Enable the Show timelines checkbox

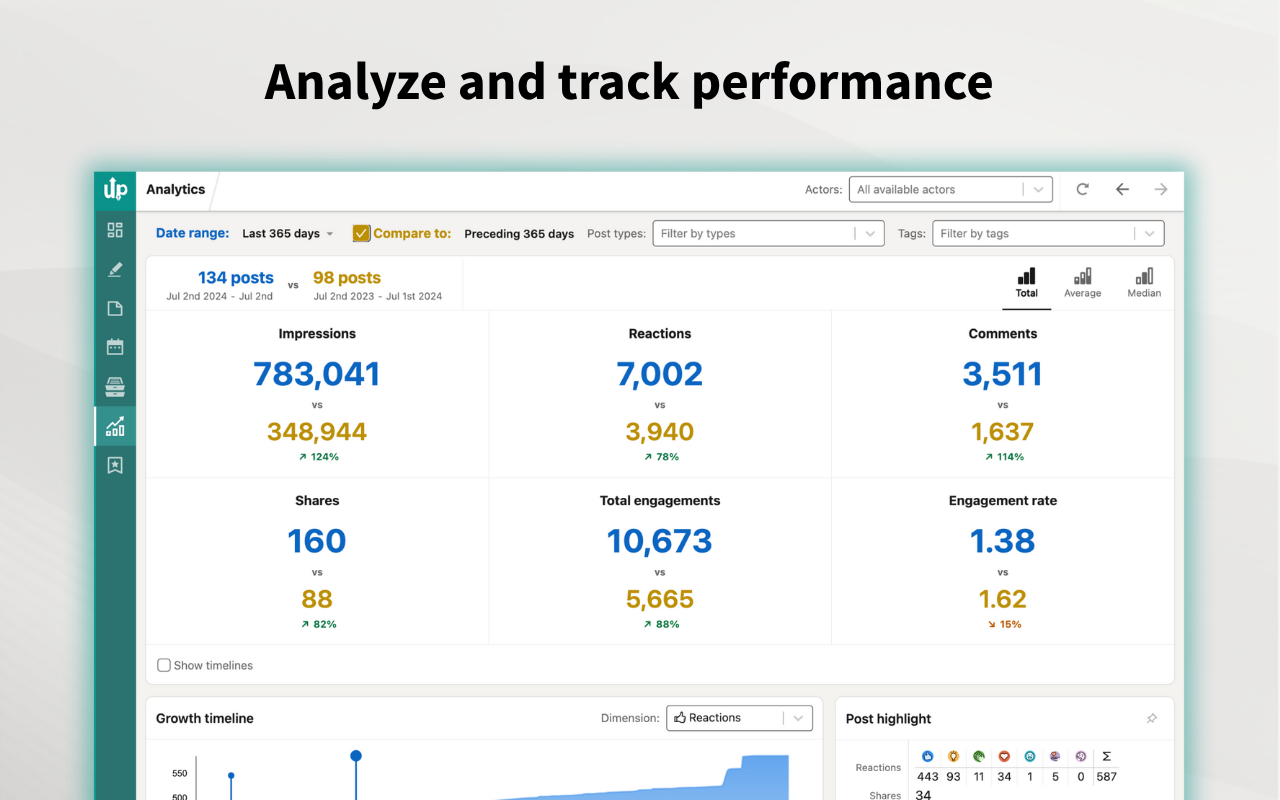pyautogui.click(x=164, y=665)
